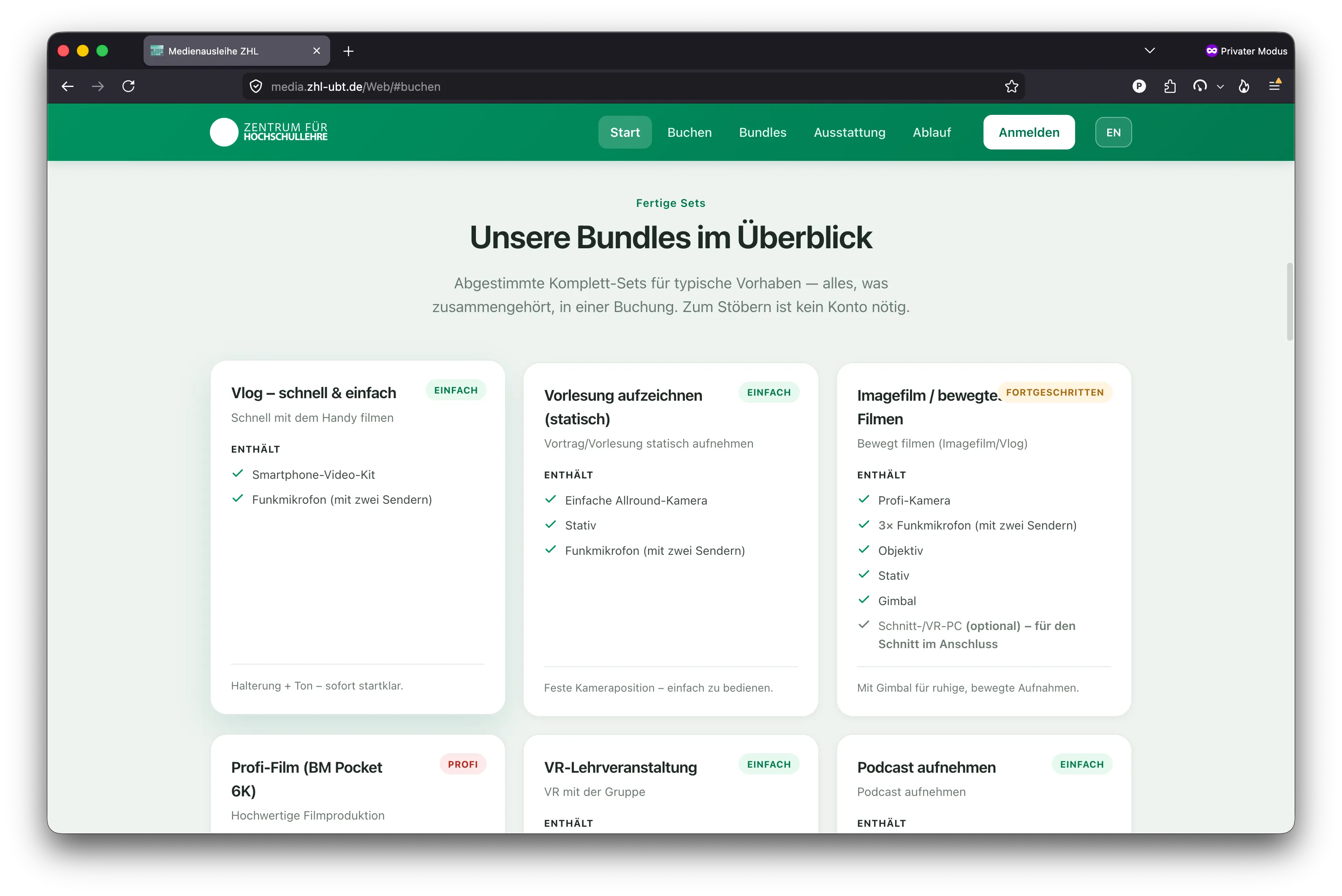
Task: Click Feste Kameraposition – einfach zu bedienen.
Action: (658, 687)
